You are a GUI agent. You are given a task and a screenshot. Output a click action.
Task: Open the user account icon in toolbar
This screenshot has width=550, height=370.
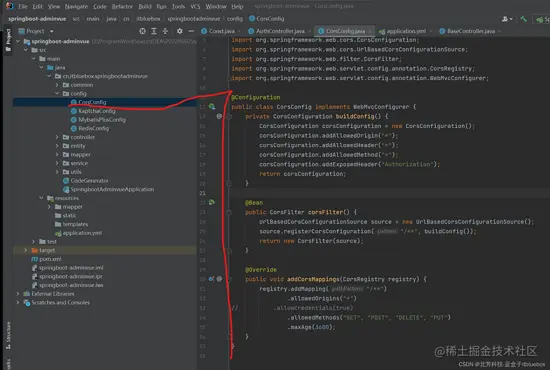tap(507, 19)
